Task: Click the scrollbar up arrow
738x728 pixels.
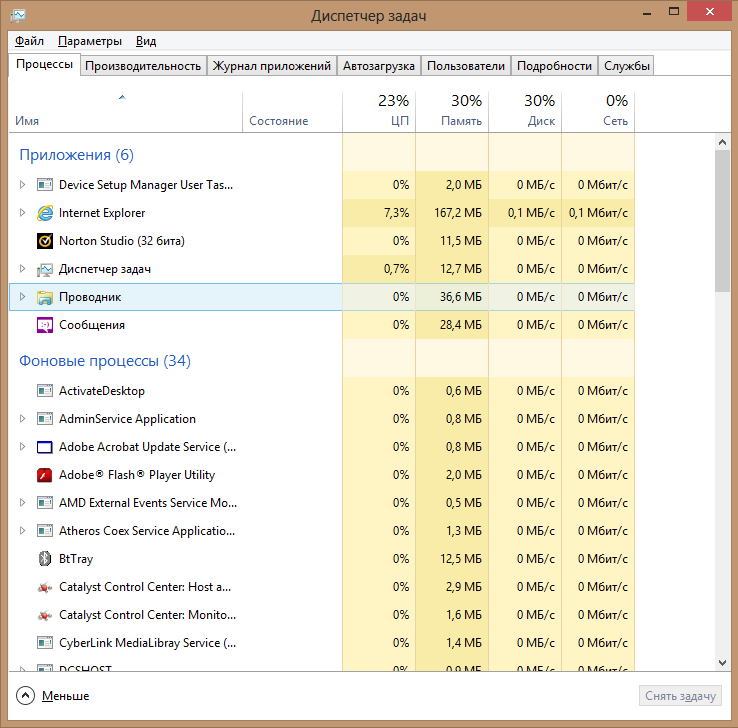Action: 722,142
